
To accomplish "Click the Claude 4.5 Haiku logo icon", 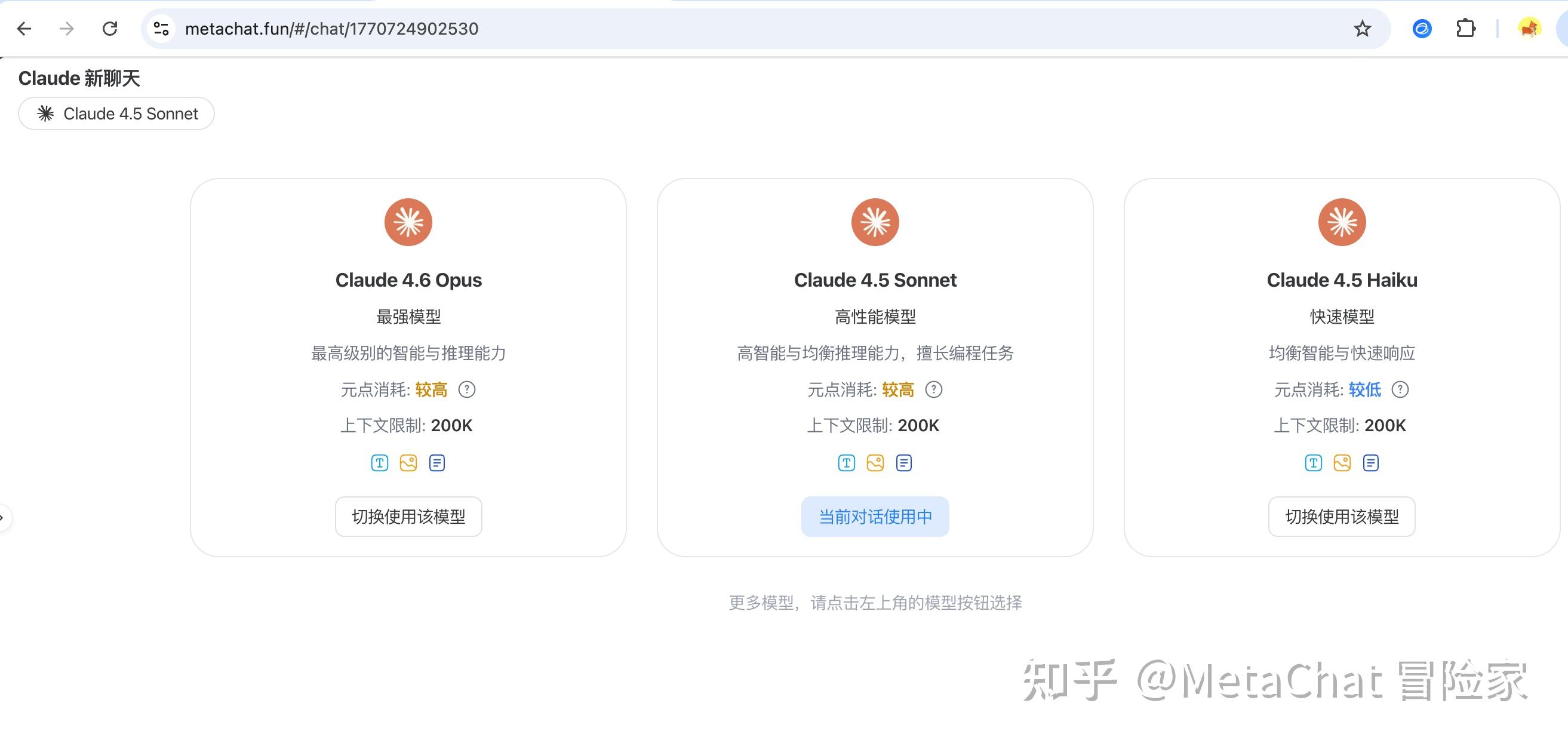I will [1342, 222].
